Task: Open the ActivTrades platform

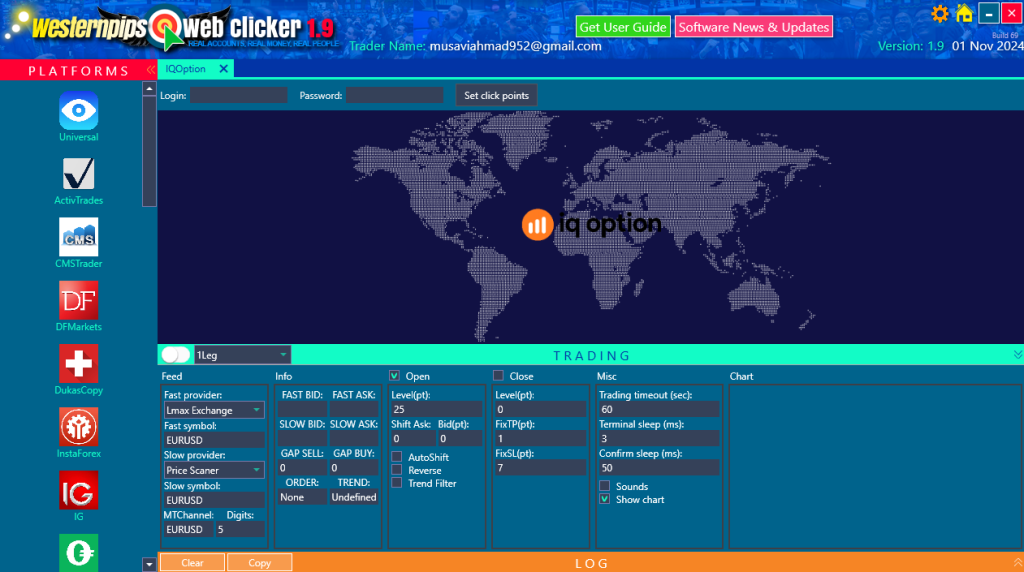Action: point(78,174)
